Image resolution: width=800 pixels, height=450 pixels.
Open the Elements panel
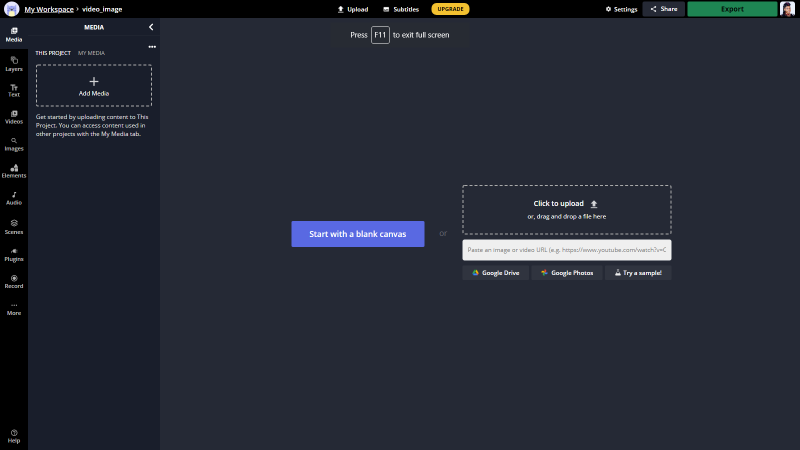pos(14,171)
